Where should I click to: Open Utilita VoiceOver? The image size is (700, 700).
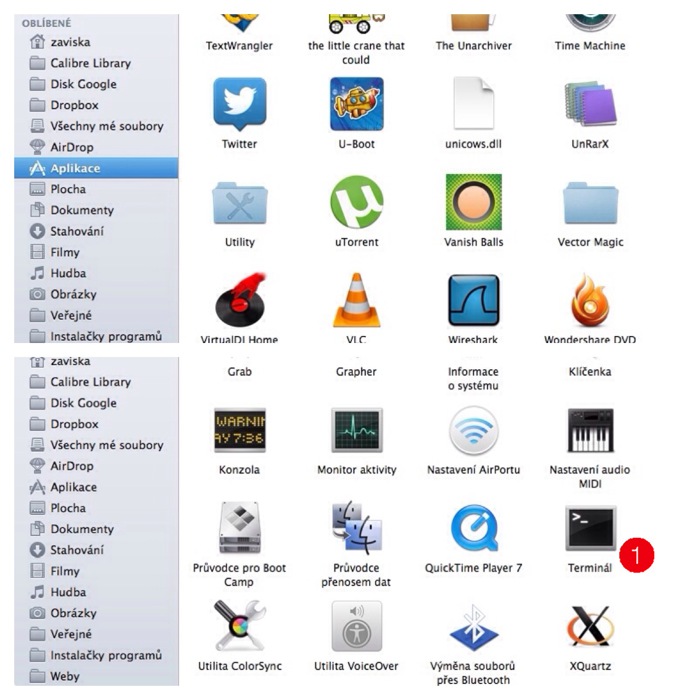pyautogui.click(x=357, y=626)
